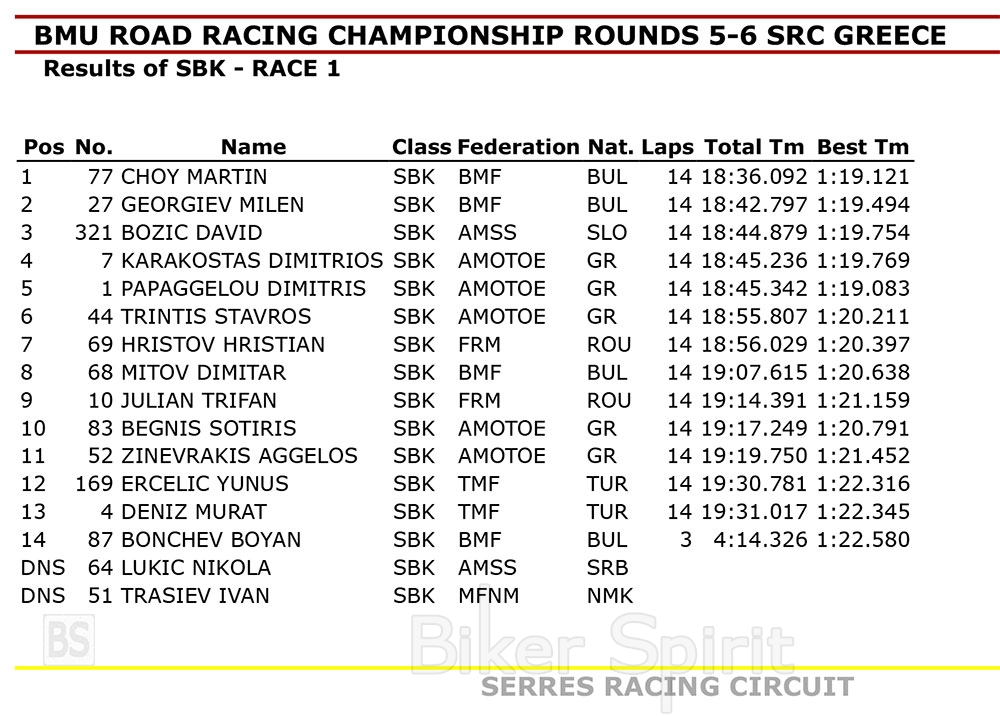Select the Laps column header
The height and width of the screenshot is (716, 1000).
[667, 147]
